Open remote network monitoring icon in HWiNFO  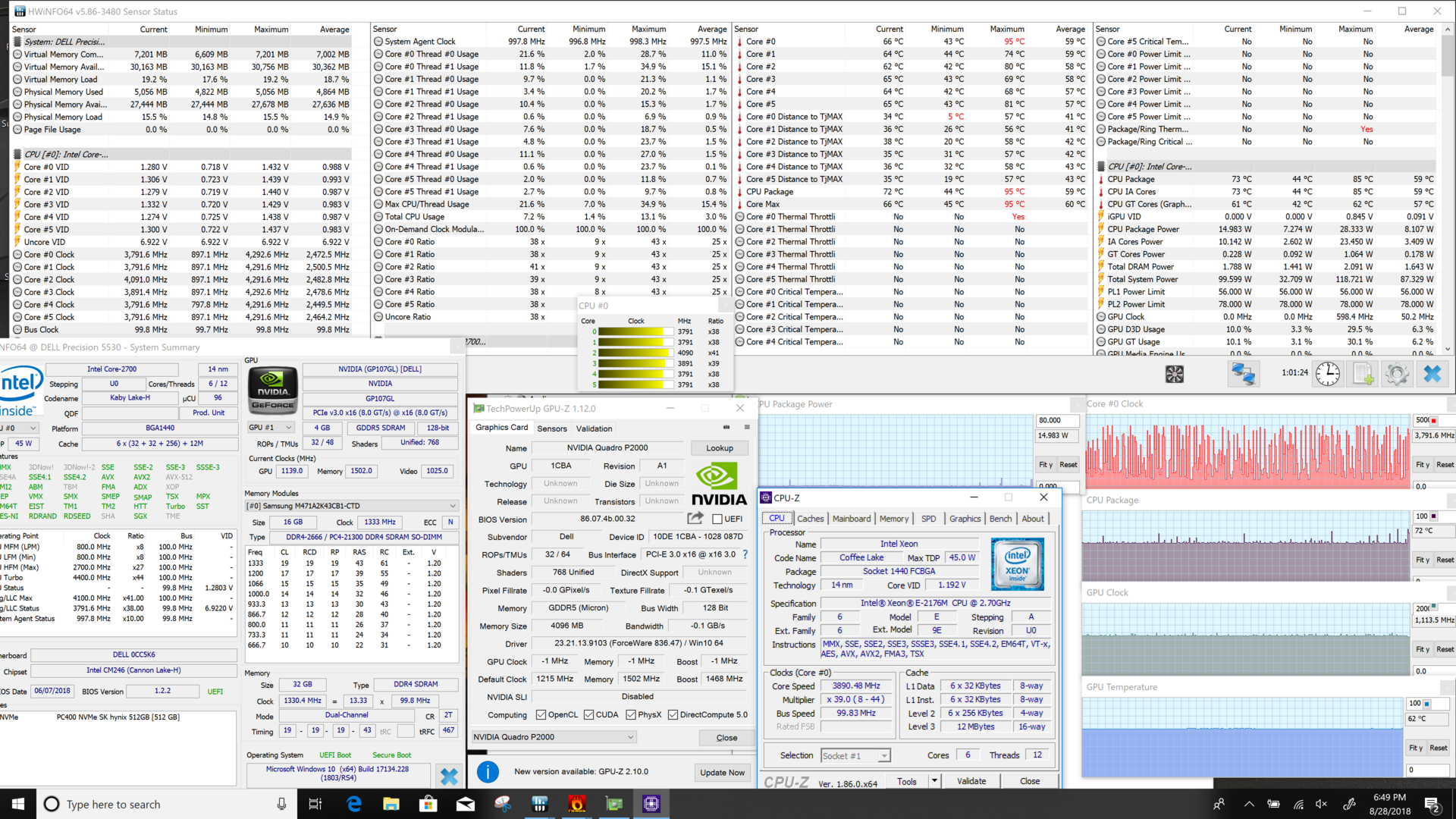(x=1243, y=374)
